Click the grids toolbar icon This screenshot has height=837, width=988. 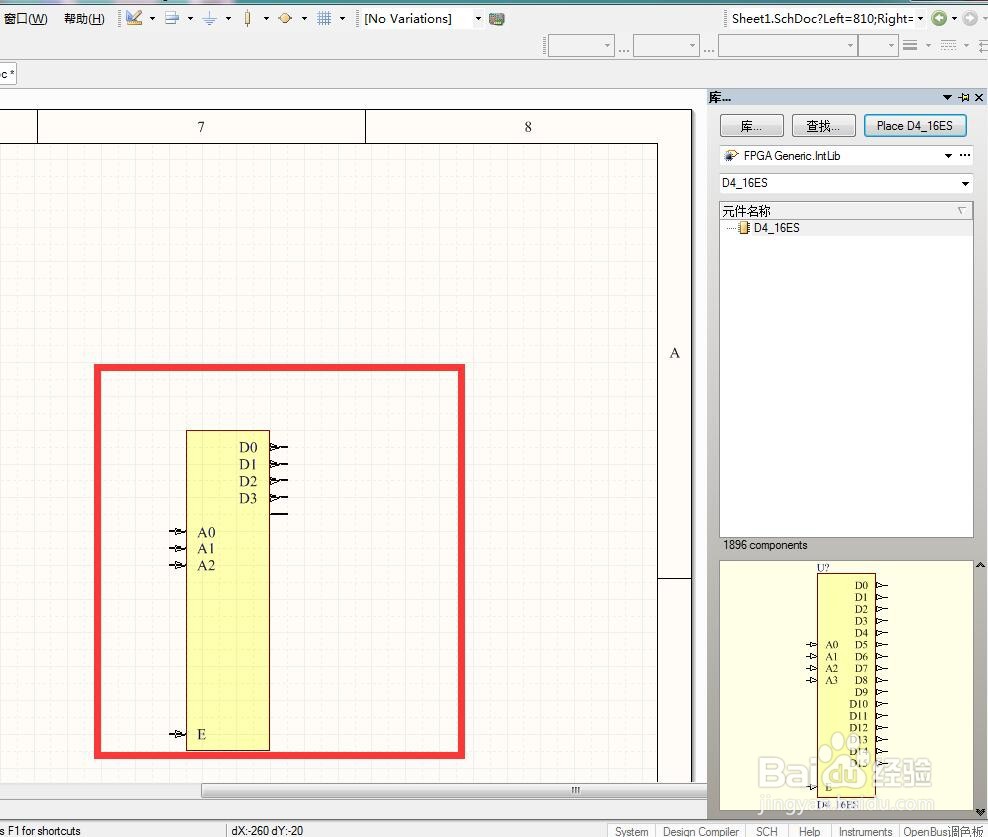point(324,18)
